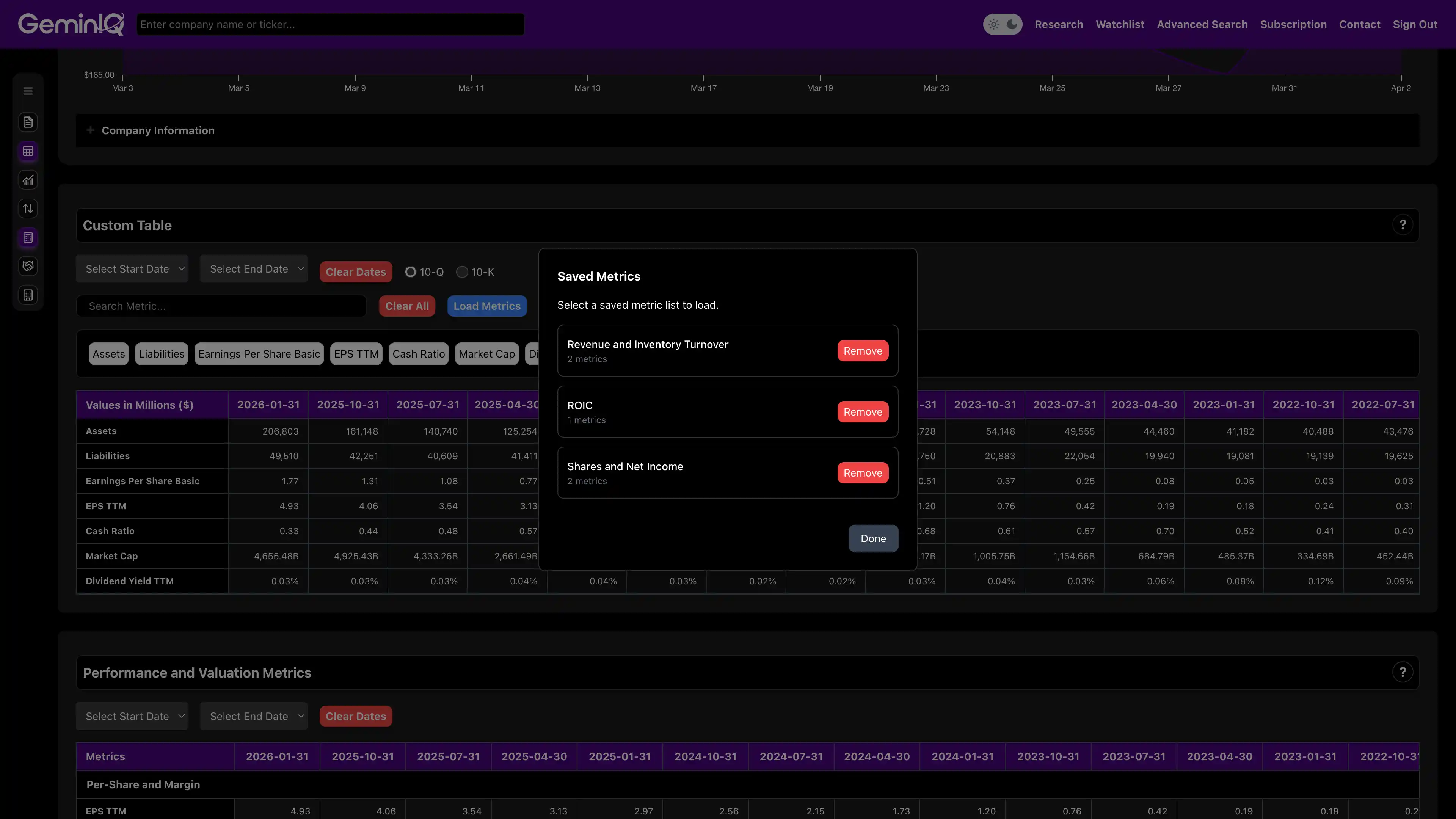Click Done in Saved Metrics dialog

click(873, 538)
